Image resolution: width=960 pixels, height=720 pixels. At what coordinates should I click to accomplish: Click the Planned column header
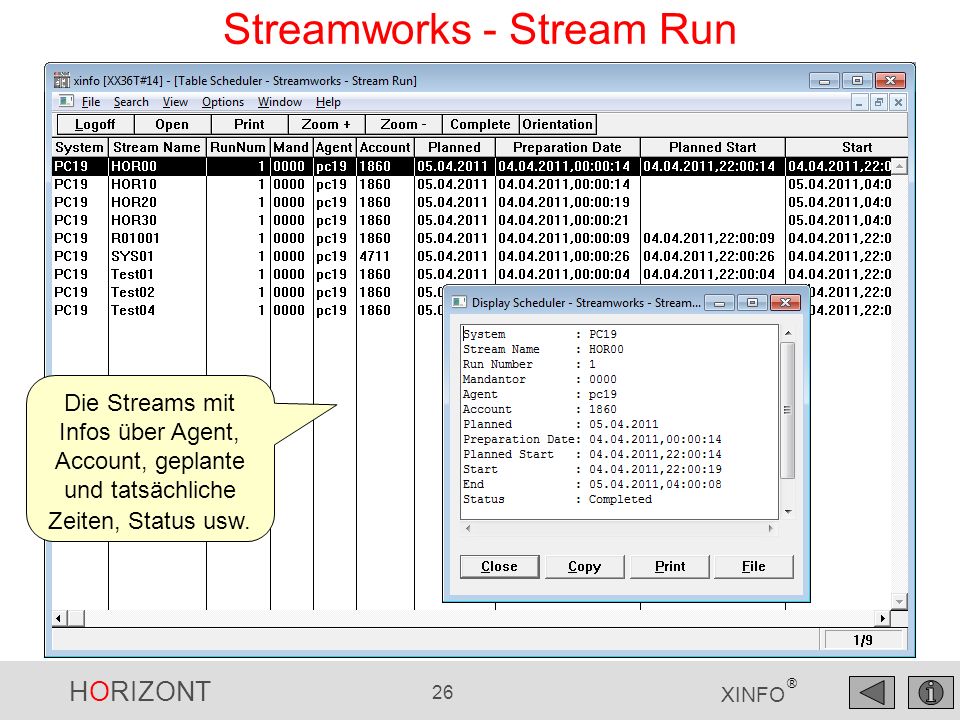tap(455, 148)
